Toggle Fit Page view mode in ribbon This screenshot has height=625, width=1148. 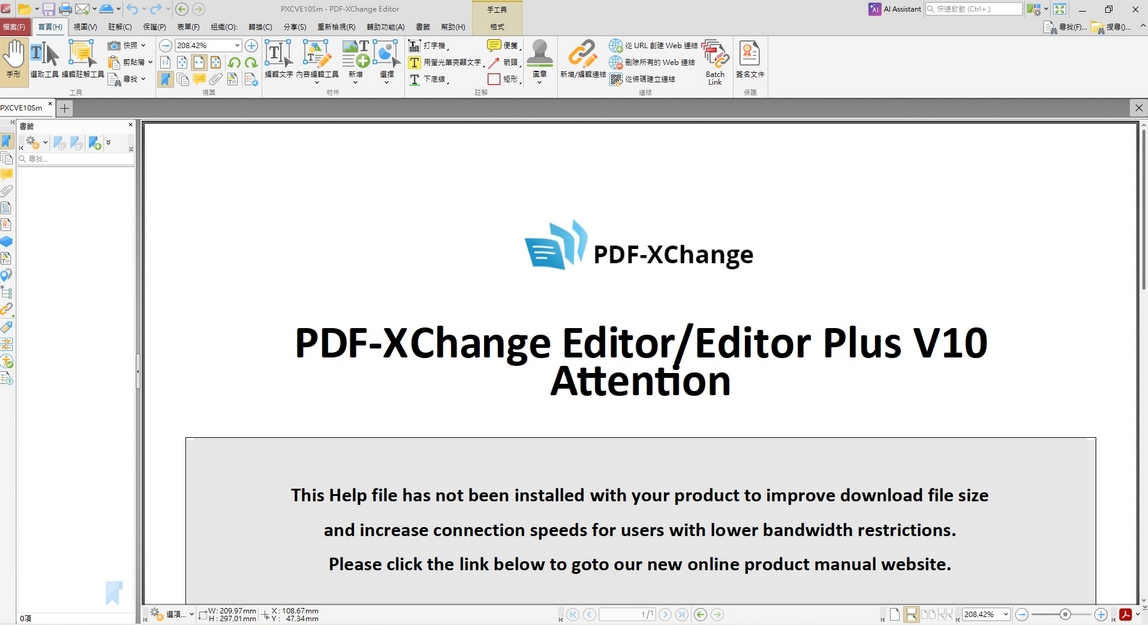pos(182,63)
